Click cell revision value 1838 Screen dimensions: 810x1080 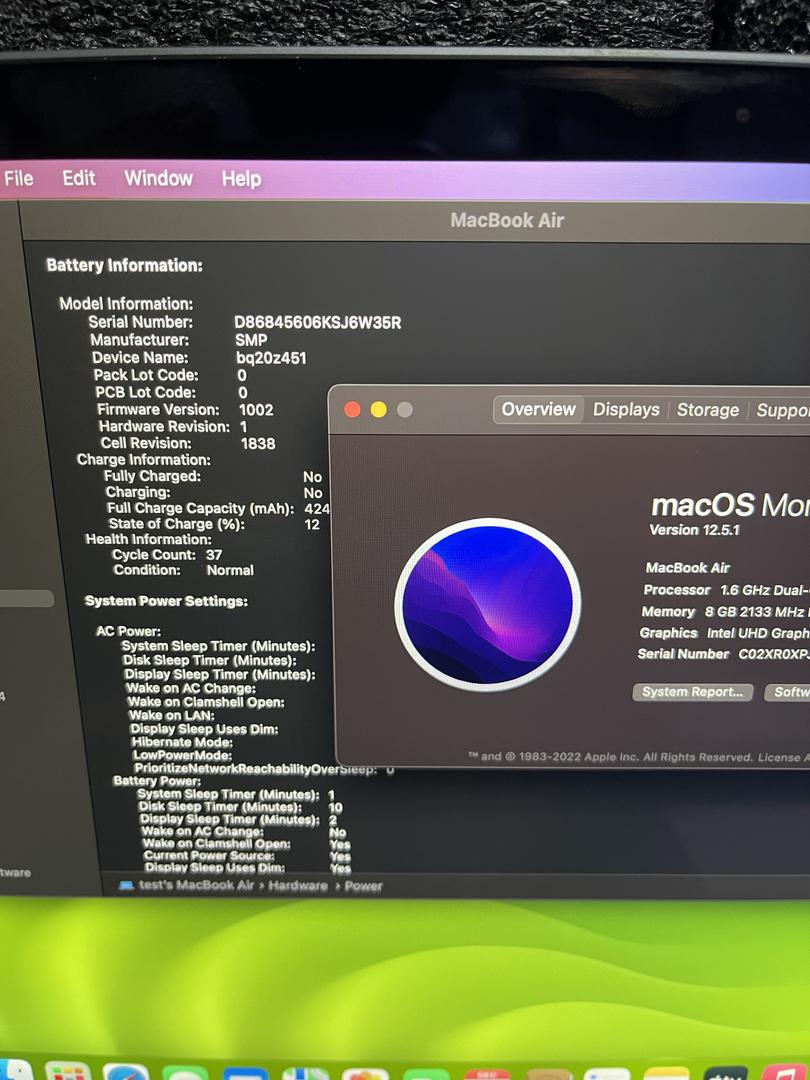tap(258, 444)
